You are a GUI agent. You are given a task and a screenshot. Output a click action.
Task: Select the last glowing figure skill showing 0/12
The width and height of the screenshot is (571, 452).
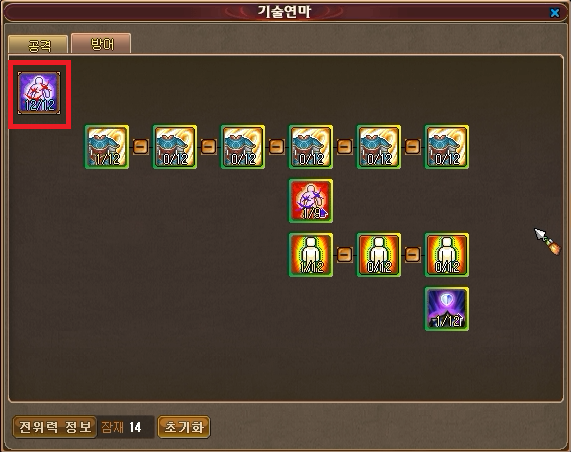point(447,255)
